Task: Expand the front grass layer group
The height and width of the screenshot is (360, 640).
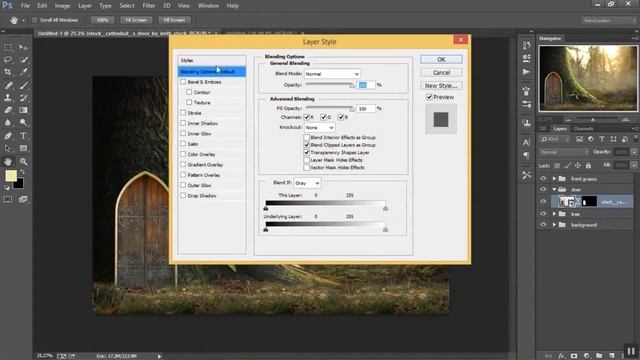Action: 554,179
